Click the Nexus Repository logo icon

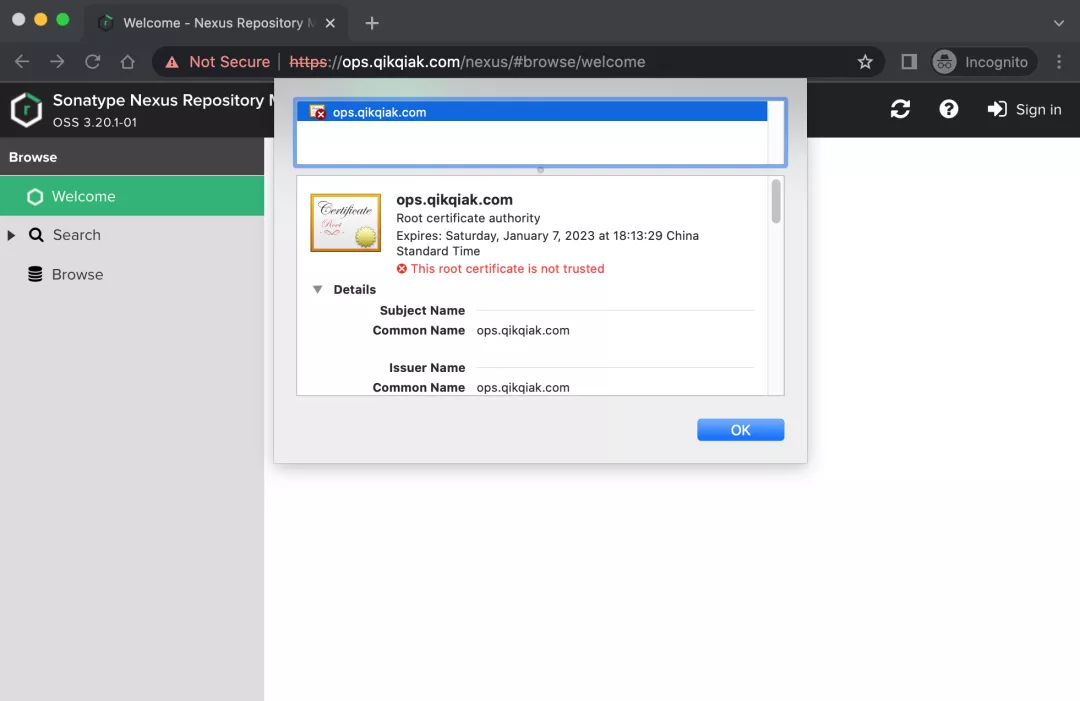coord(26,110)
